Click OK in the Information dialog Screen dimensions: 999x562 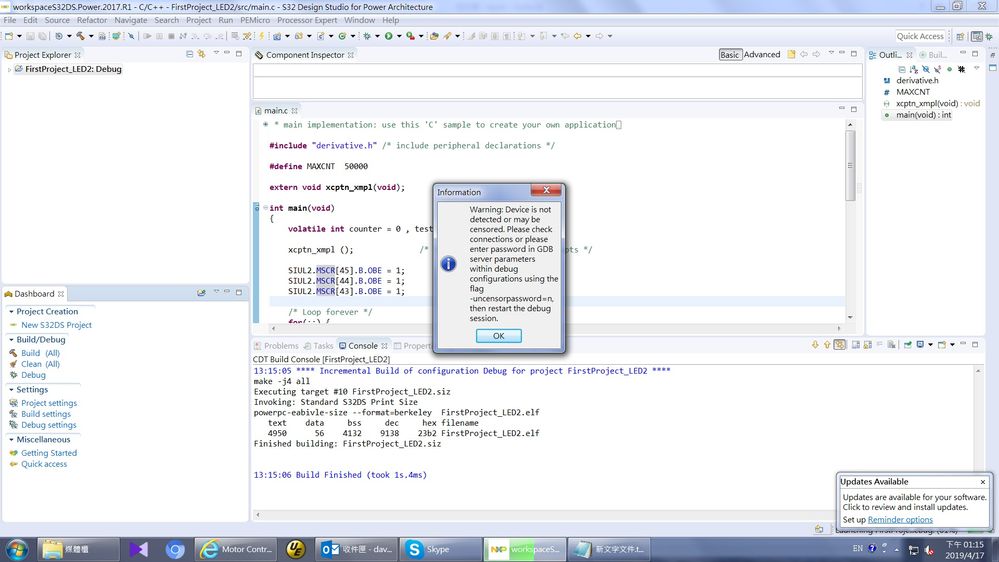pyautogui.click(x=499, y=336)
